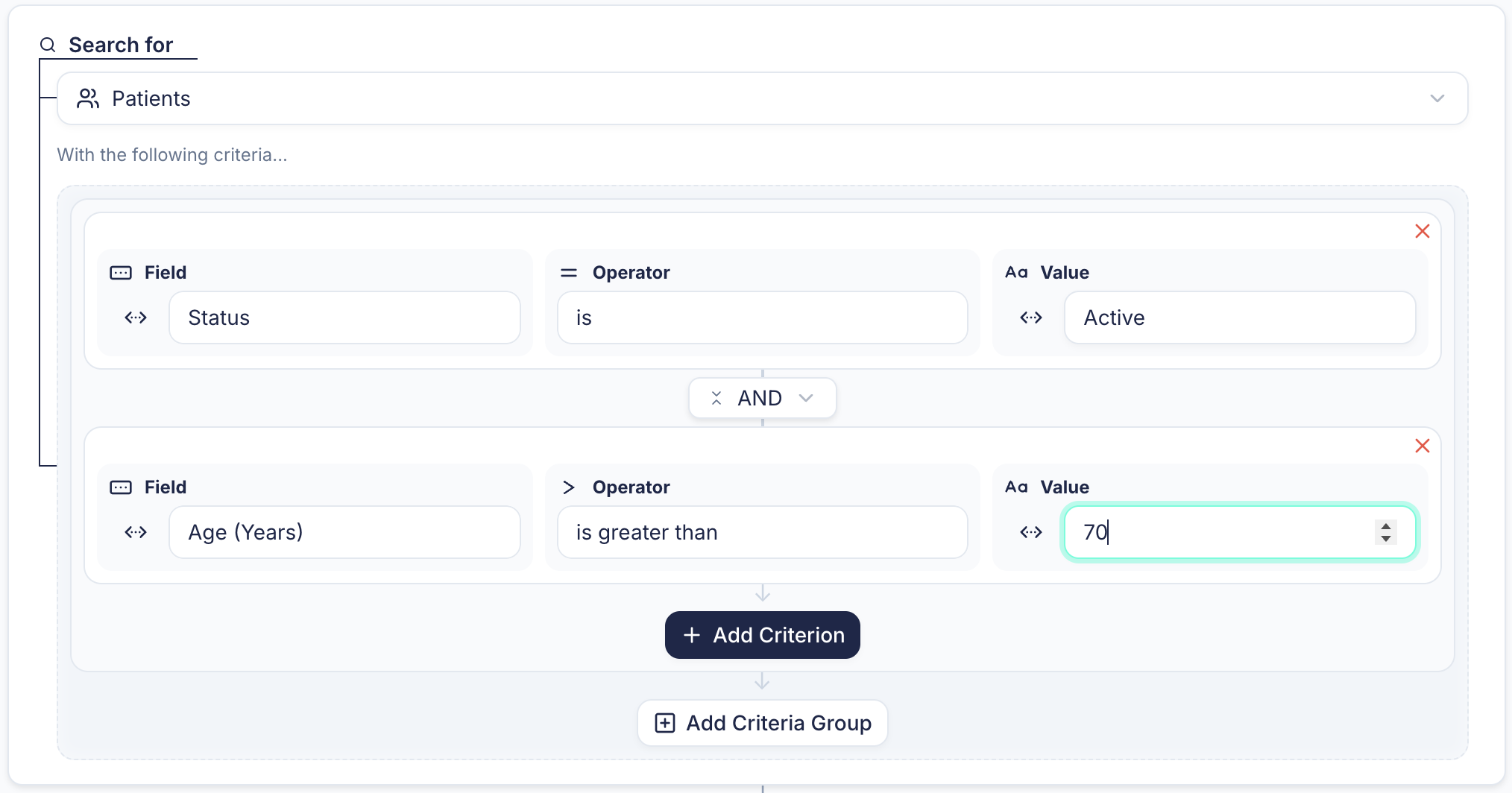Viewport: 1512px width, 793px height.
Task: Open the Age (Years) field selector
Action: pos(344,532)
